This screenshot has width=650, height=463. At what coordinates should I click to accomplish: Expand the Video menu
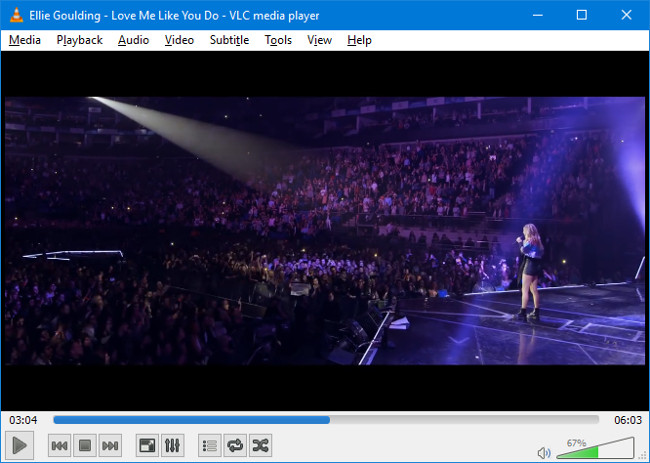click(x=179, y=40)
